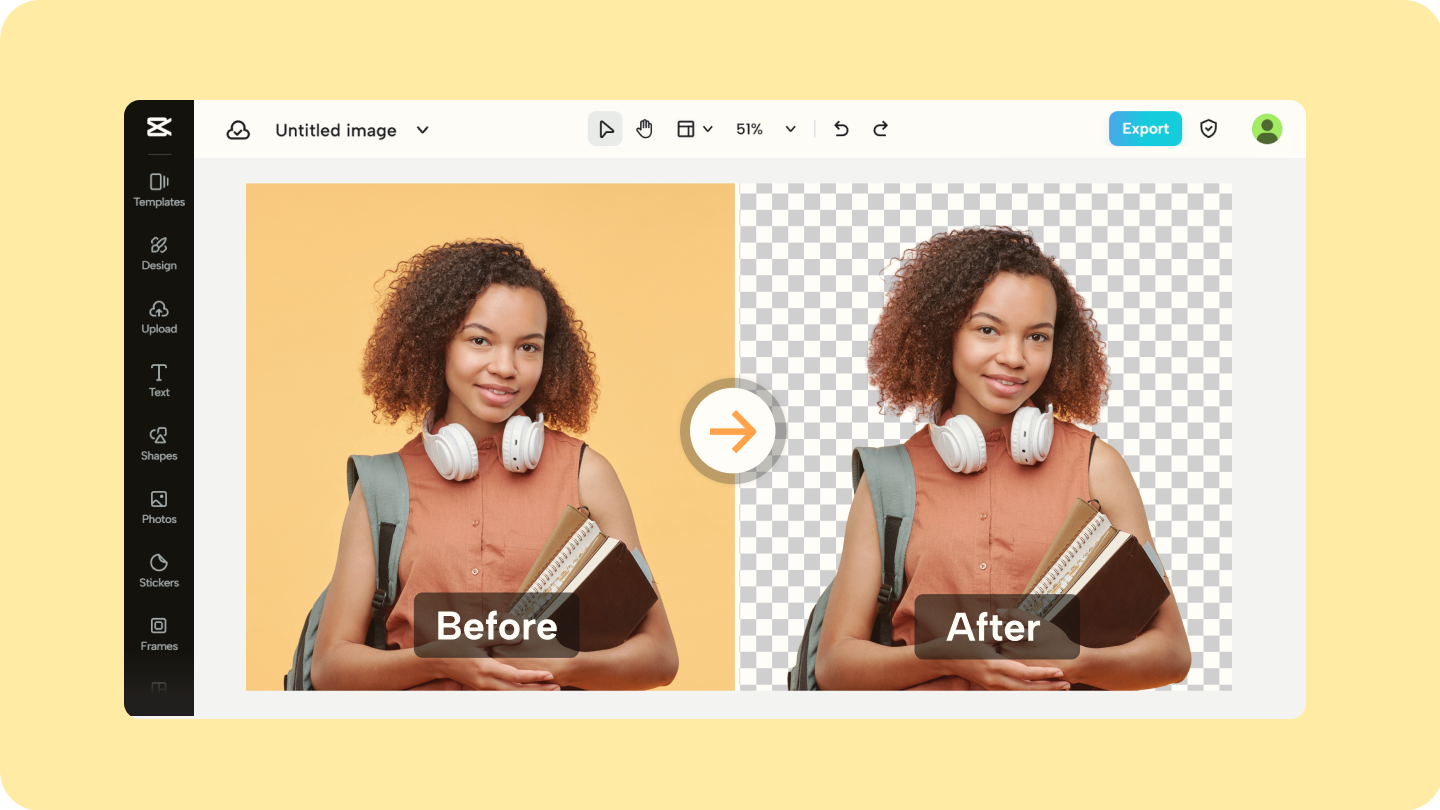Open the Upload panel

point(159,316)
